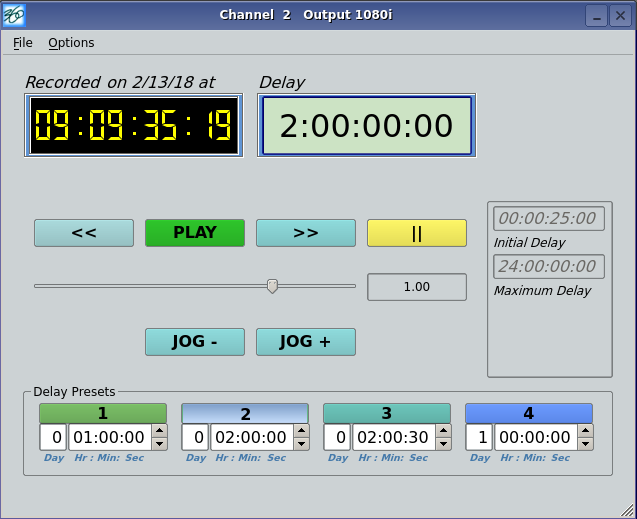Open the Options menu

click(71, 43)
